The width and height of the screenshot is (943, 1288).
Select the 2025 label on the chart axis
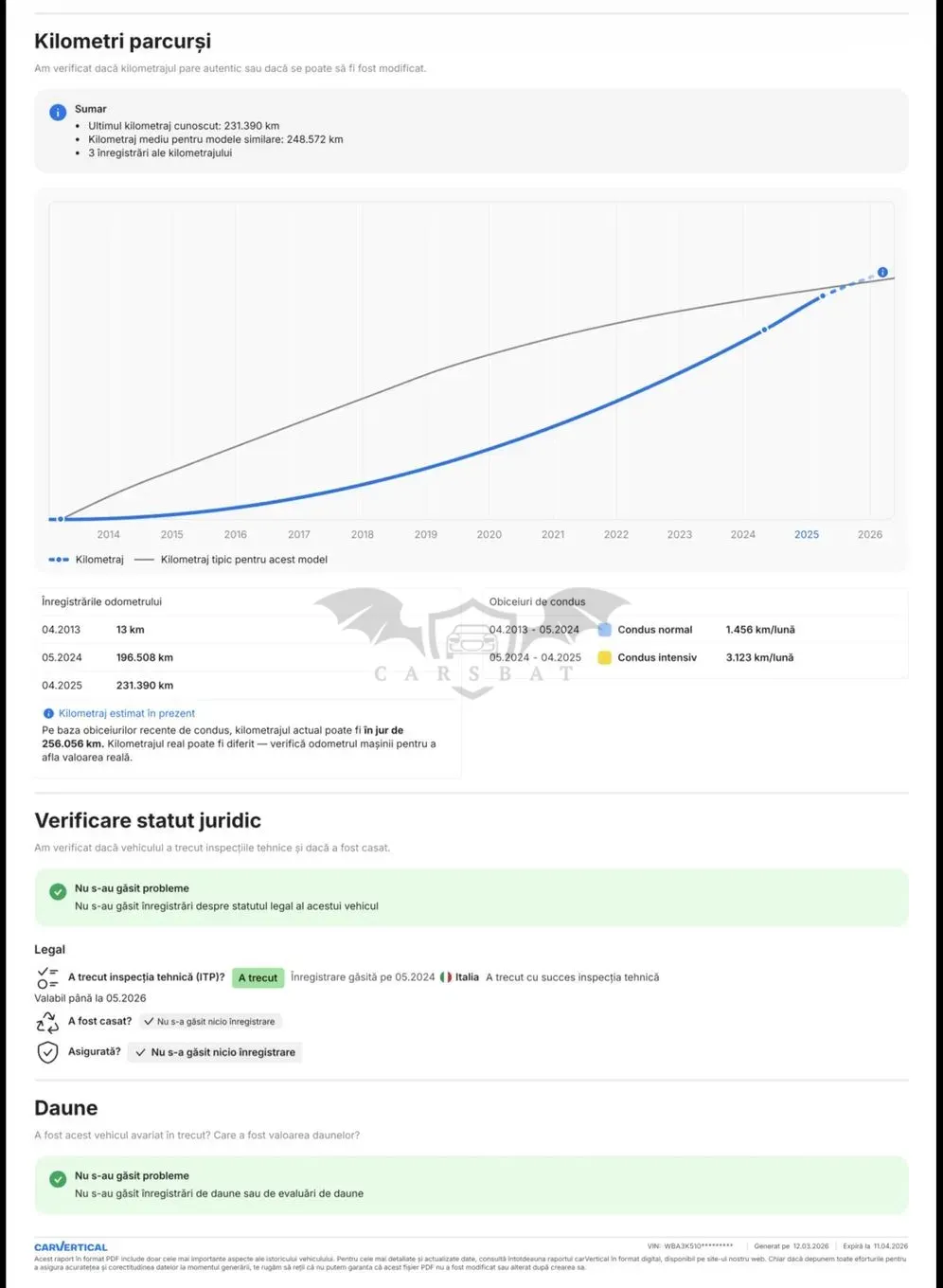point(807,534)
